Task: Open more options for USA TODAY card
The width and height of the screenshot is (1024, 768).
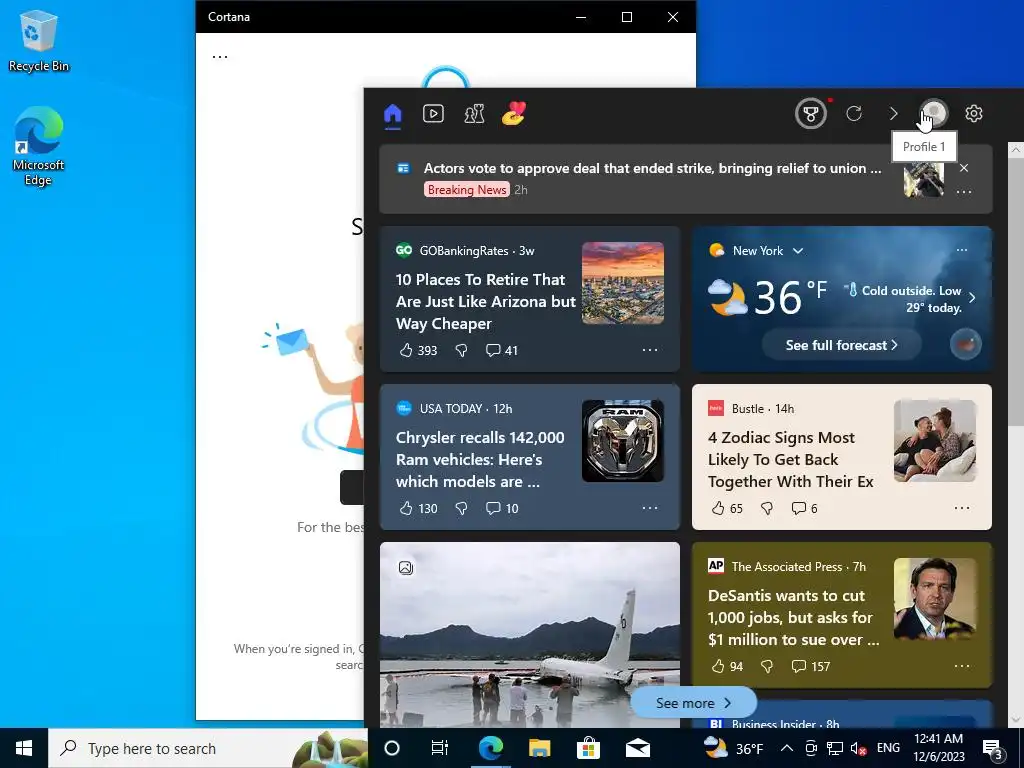Action: (x=650, y=508)
